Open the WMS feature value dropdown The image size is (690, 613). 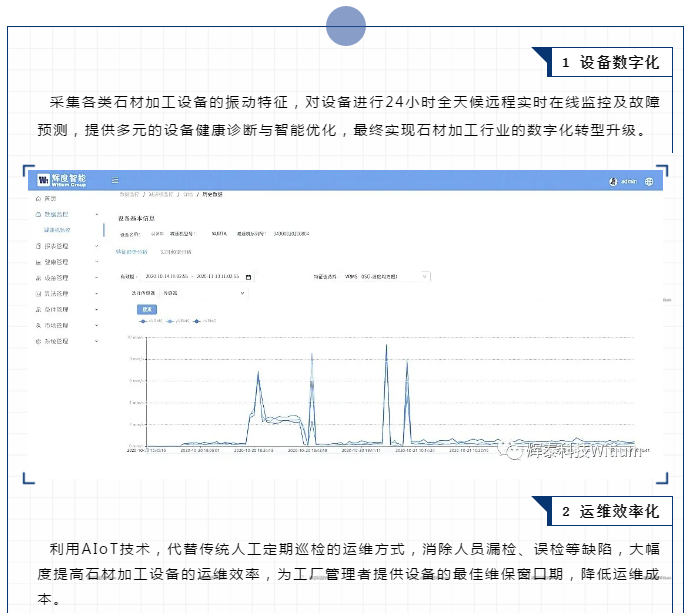click(x=385, y=275)
